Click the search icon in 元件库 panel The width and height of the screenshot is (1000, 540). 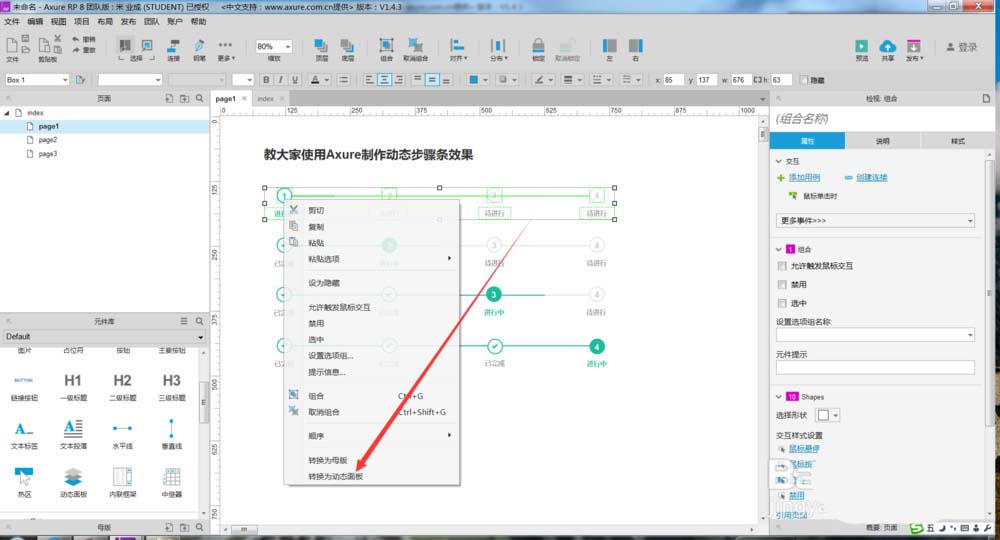click(200, 321)
